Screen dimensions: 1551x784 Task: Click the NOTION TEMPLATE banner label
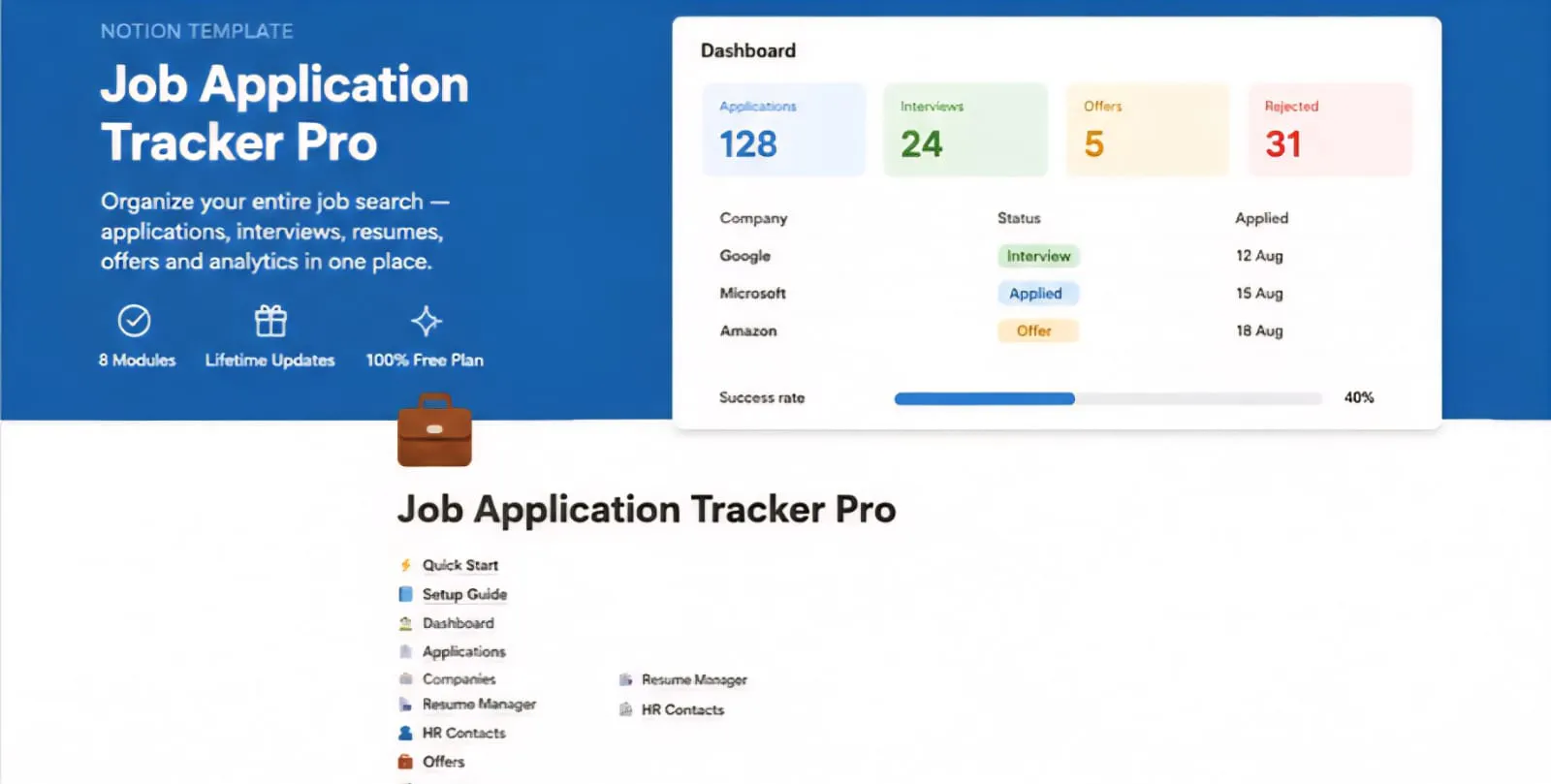pos(197,31)
